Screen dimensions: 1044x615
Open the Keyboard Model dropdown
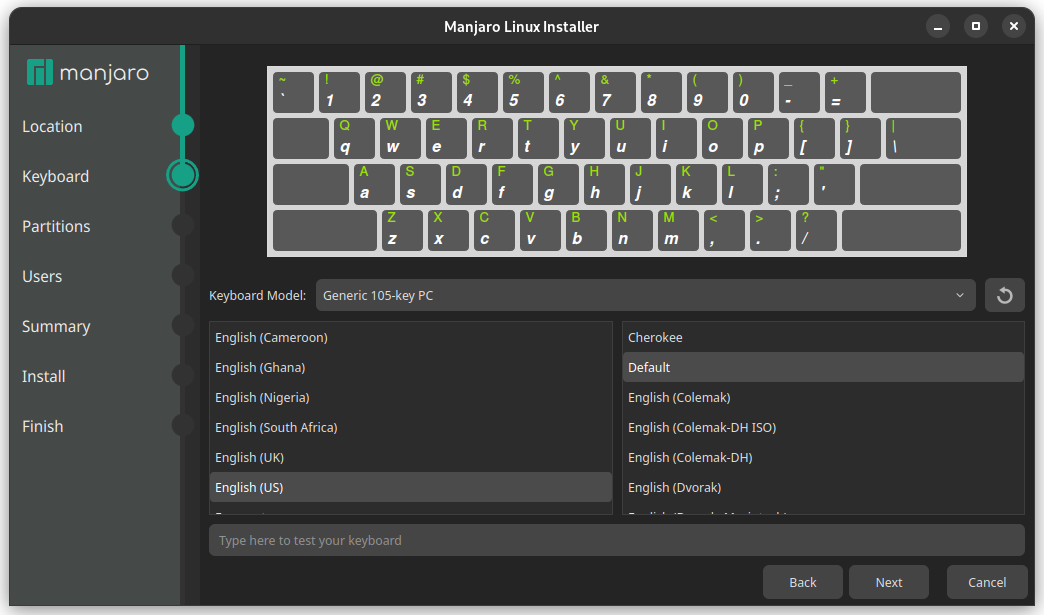pos(645,296)
